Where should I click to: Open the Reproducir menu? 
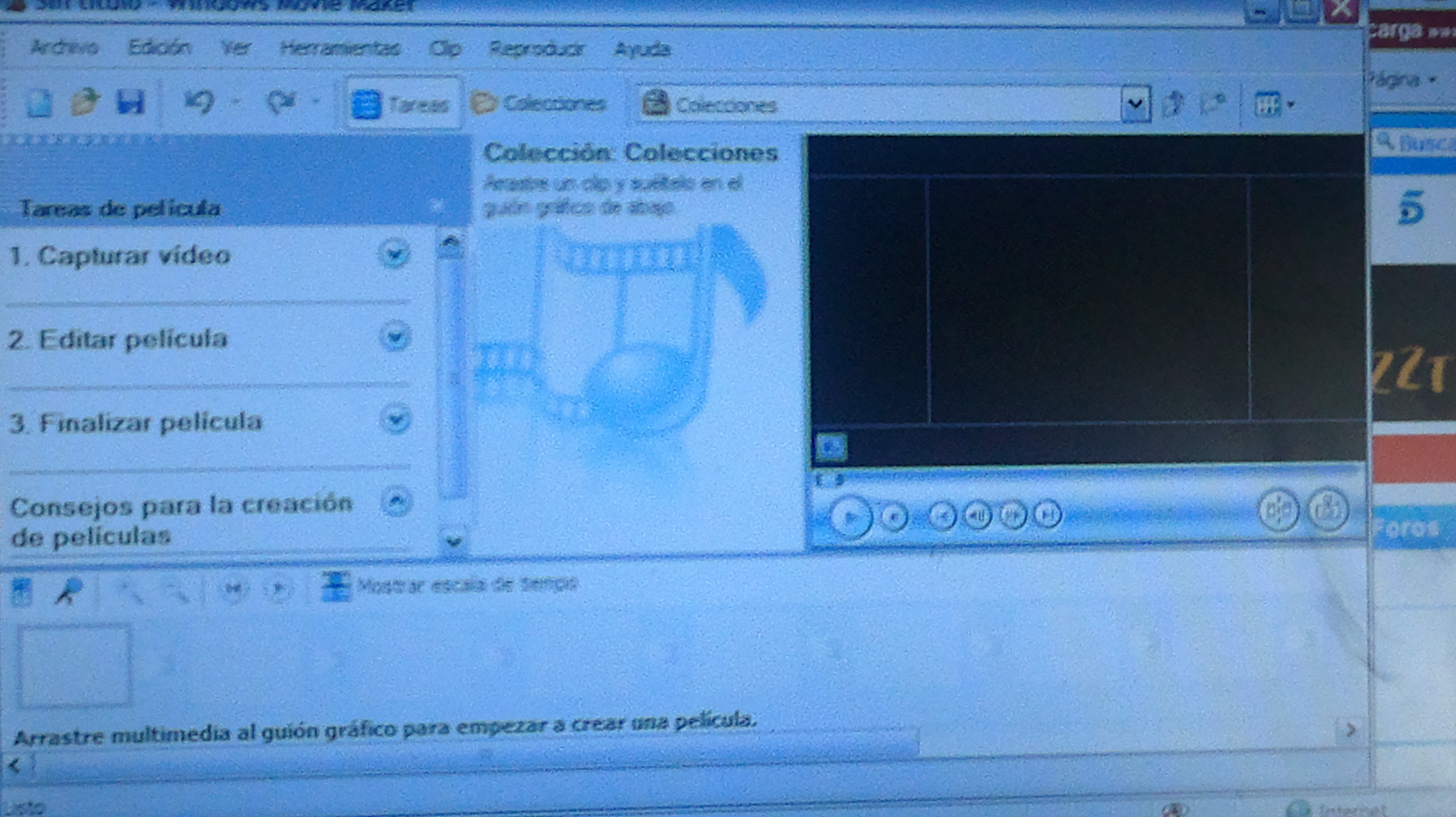536,49
